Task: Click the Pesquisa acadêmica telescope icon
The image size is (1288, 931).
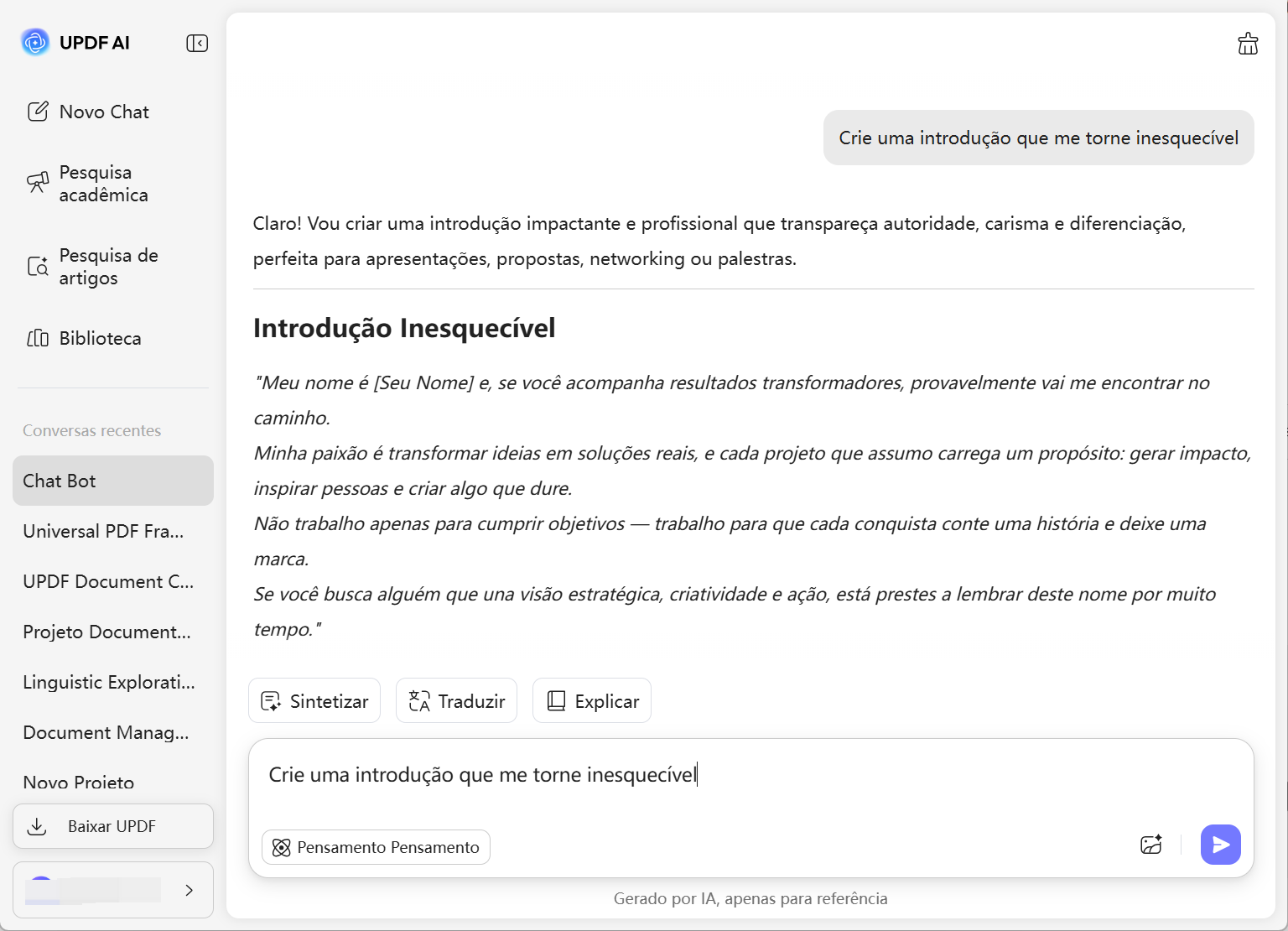Action: pos(38,182)
